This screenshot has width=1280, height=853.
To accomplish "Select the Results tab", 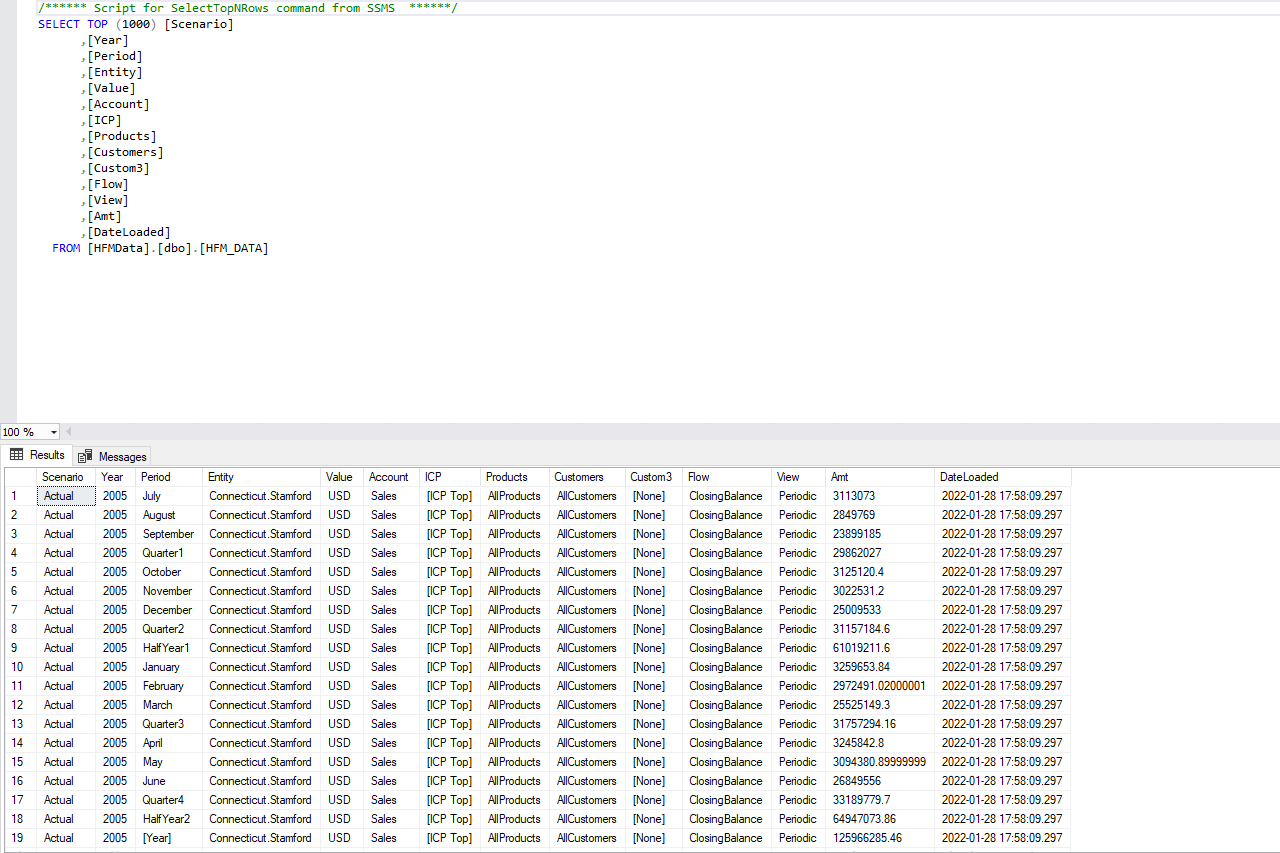I will coord(45,454).
